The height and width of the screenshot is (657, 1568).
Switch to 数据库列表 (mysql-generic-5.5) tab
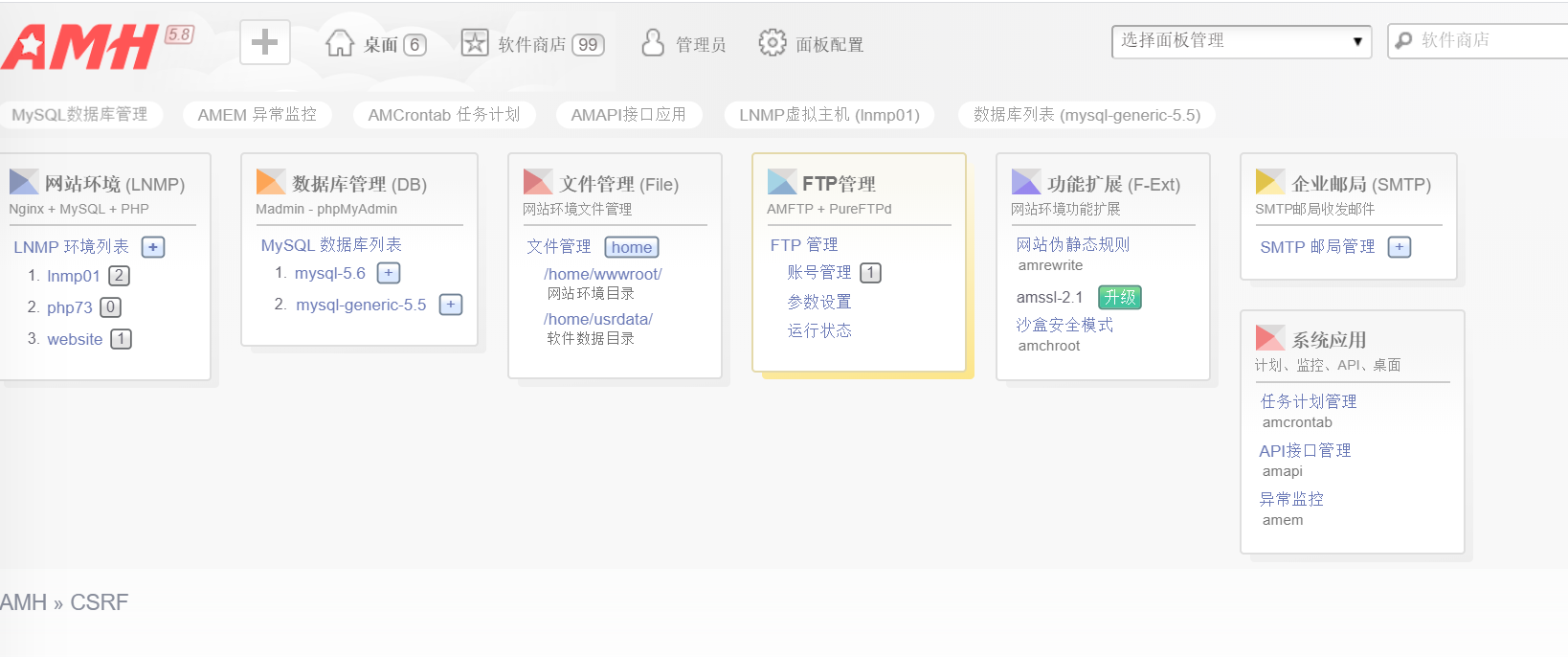(1087, 115)
